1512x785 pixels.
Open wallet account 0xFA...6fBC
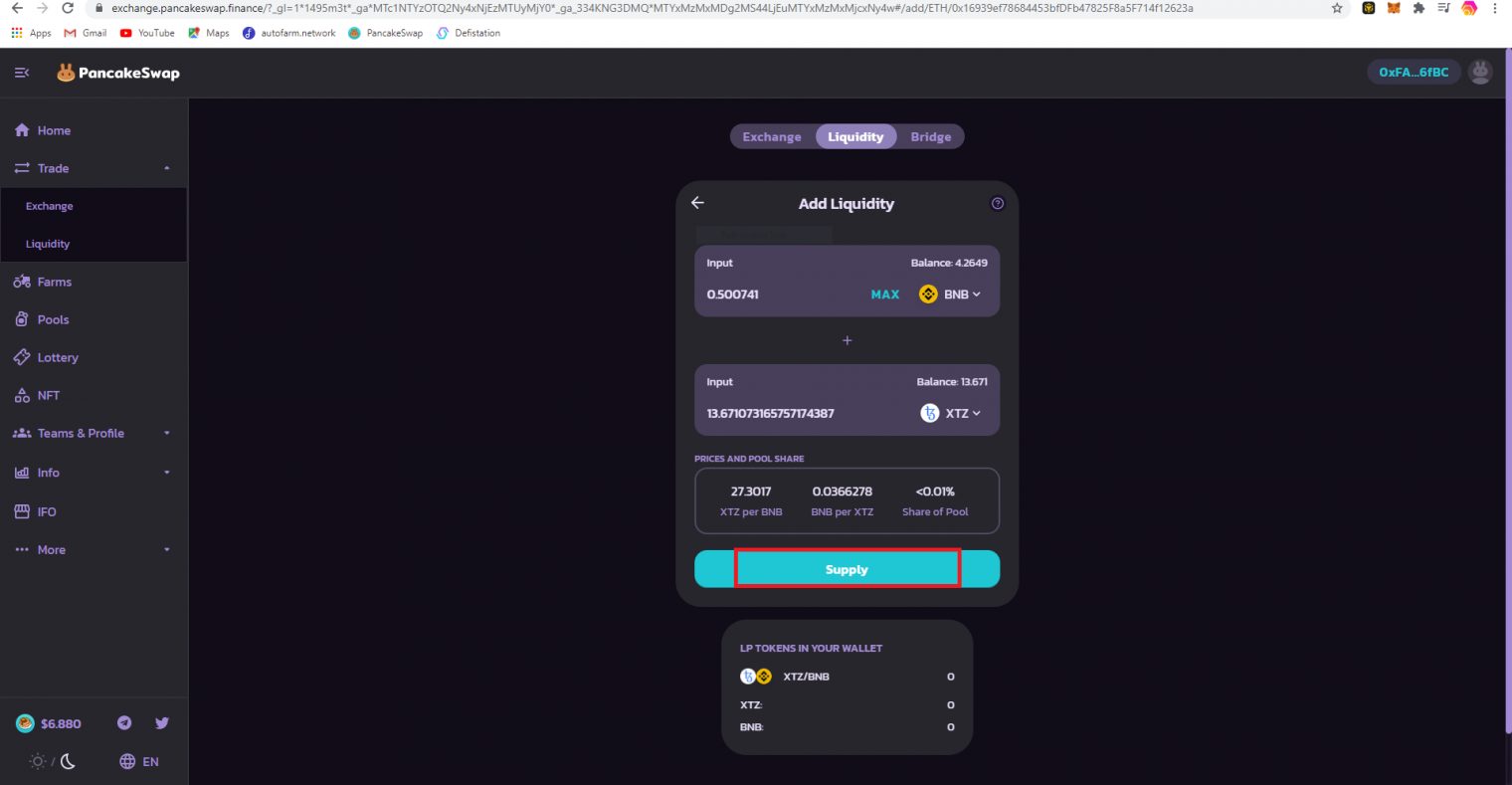click(x=1414, y=72)
